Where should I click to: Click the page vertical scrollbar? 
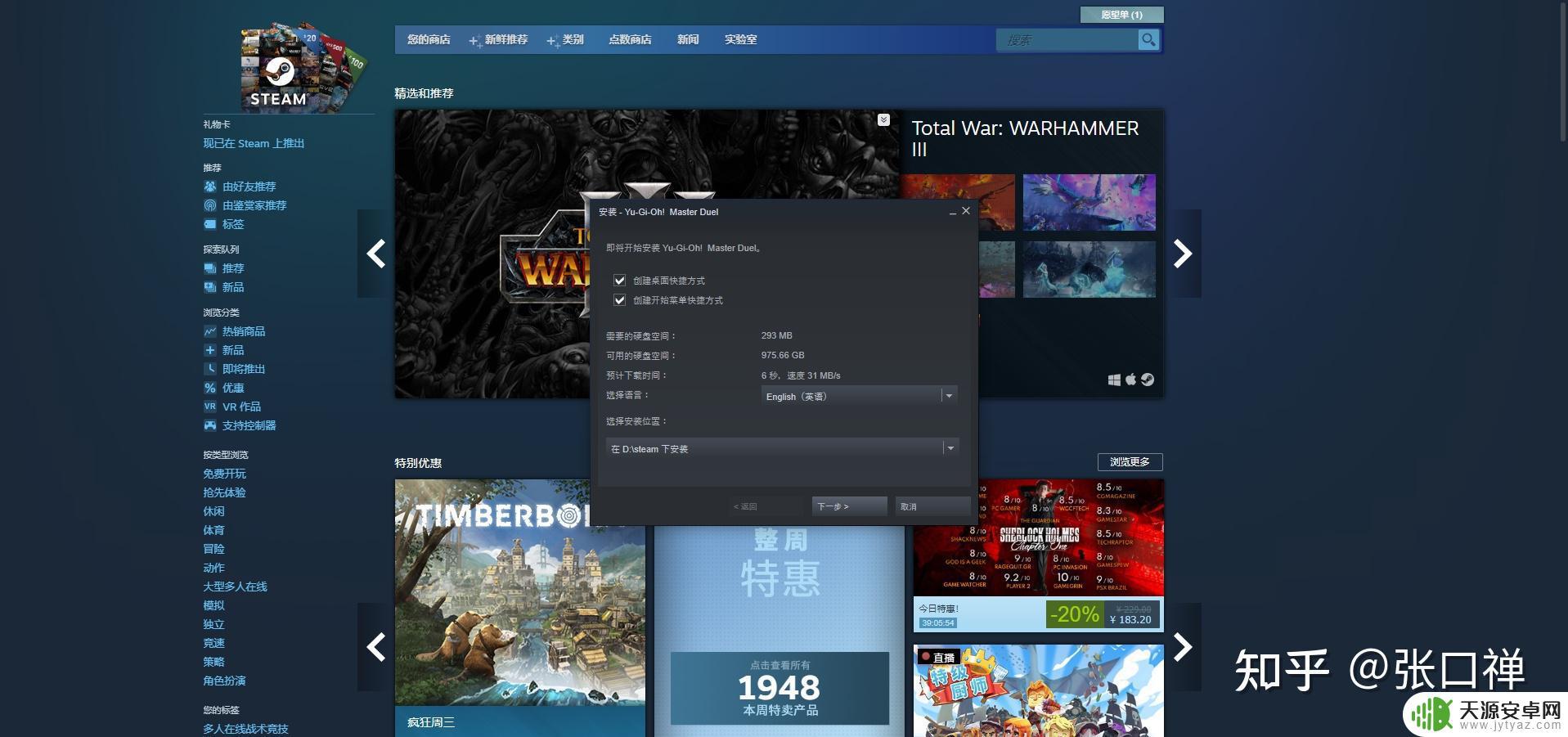[x=1563, y=74]
